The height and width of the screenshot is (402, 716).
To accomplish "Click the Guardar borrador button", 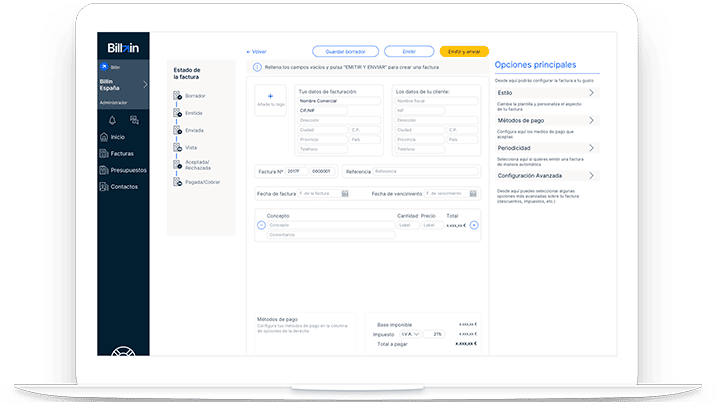I will tap(345, 51).
